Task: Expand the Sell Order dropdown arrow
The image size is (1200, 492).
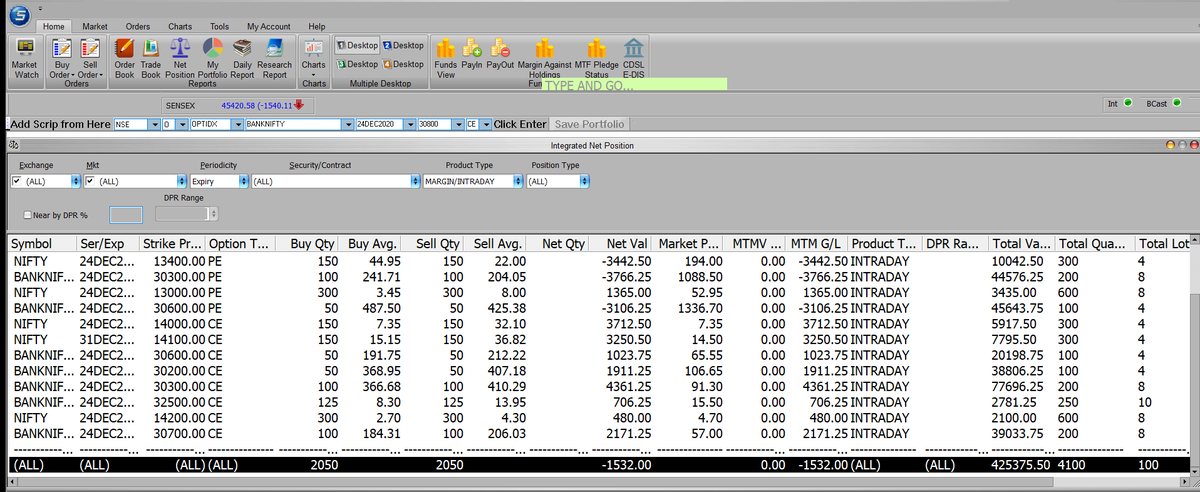Action: [x=102, y=75]
